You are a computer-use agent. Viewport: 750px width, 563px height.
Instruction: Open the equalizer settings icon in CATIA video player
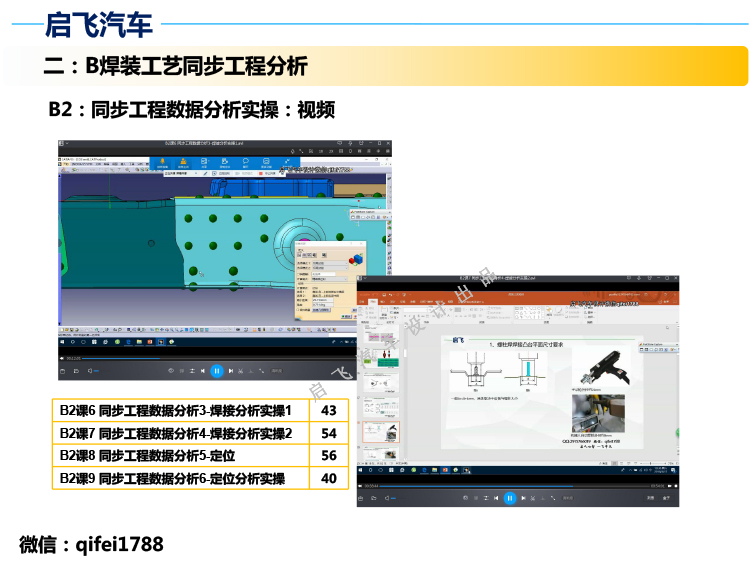192,371
